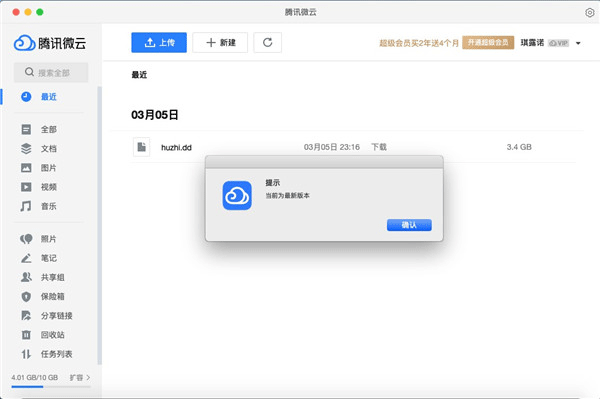Click the refresh button in toolbar
This screenshot has width=600, height=399.
(x=267, y=42)
